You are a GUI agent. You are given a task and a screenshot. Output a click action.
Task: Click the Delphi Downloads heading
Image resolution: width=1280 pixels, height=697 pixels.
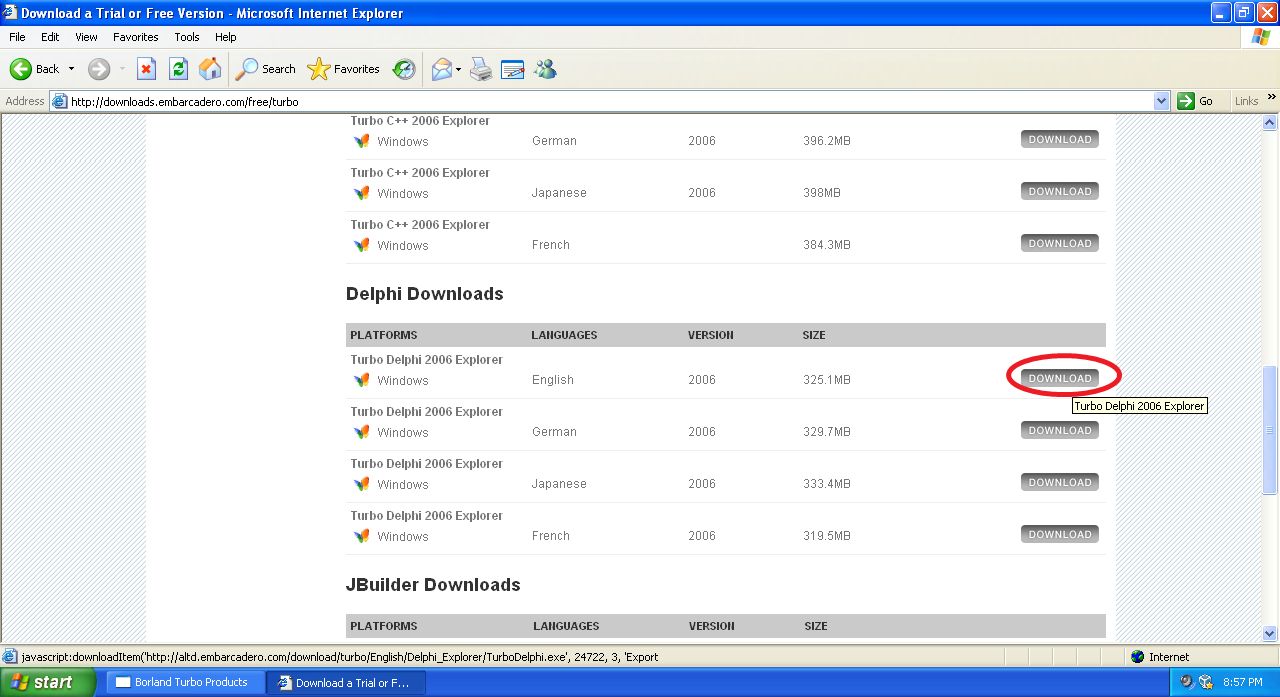point(424,294)
